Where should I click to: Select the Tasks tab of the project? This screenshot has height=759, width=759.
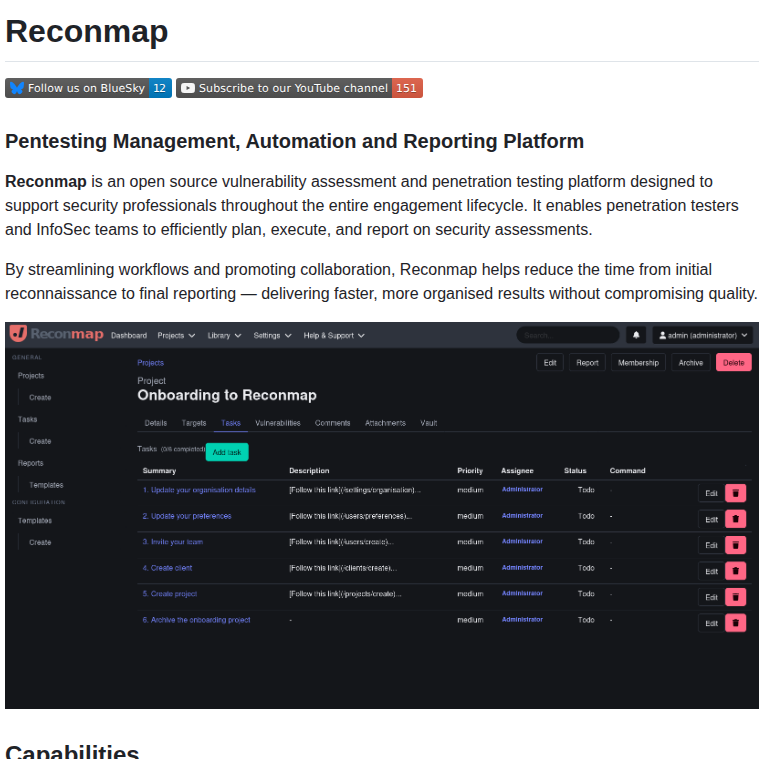(x=231, y=423)
